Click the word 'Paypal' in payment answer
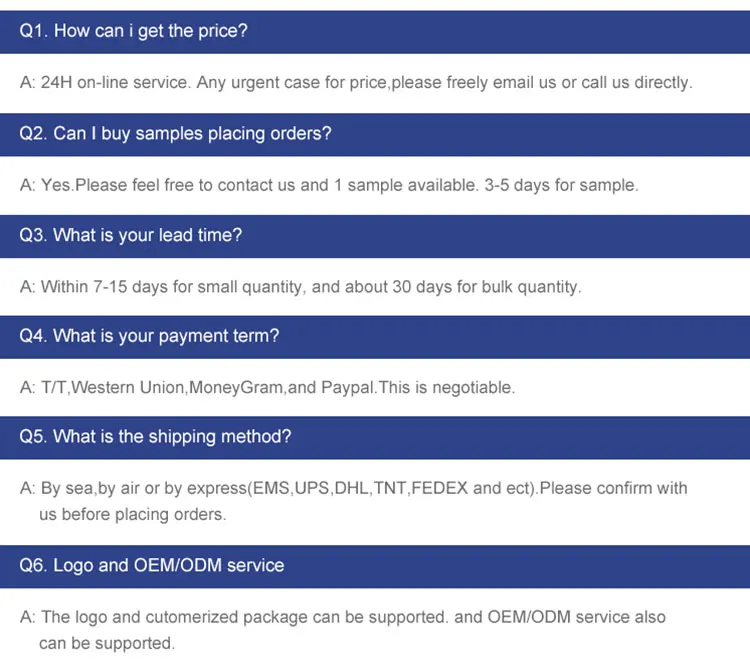This screenshot has height=661, width=750. [347, 387]
